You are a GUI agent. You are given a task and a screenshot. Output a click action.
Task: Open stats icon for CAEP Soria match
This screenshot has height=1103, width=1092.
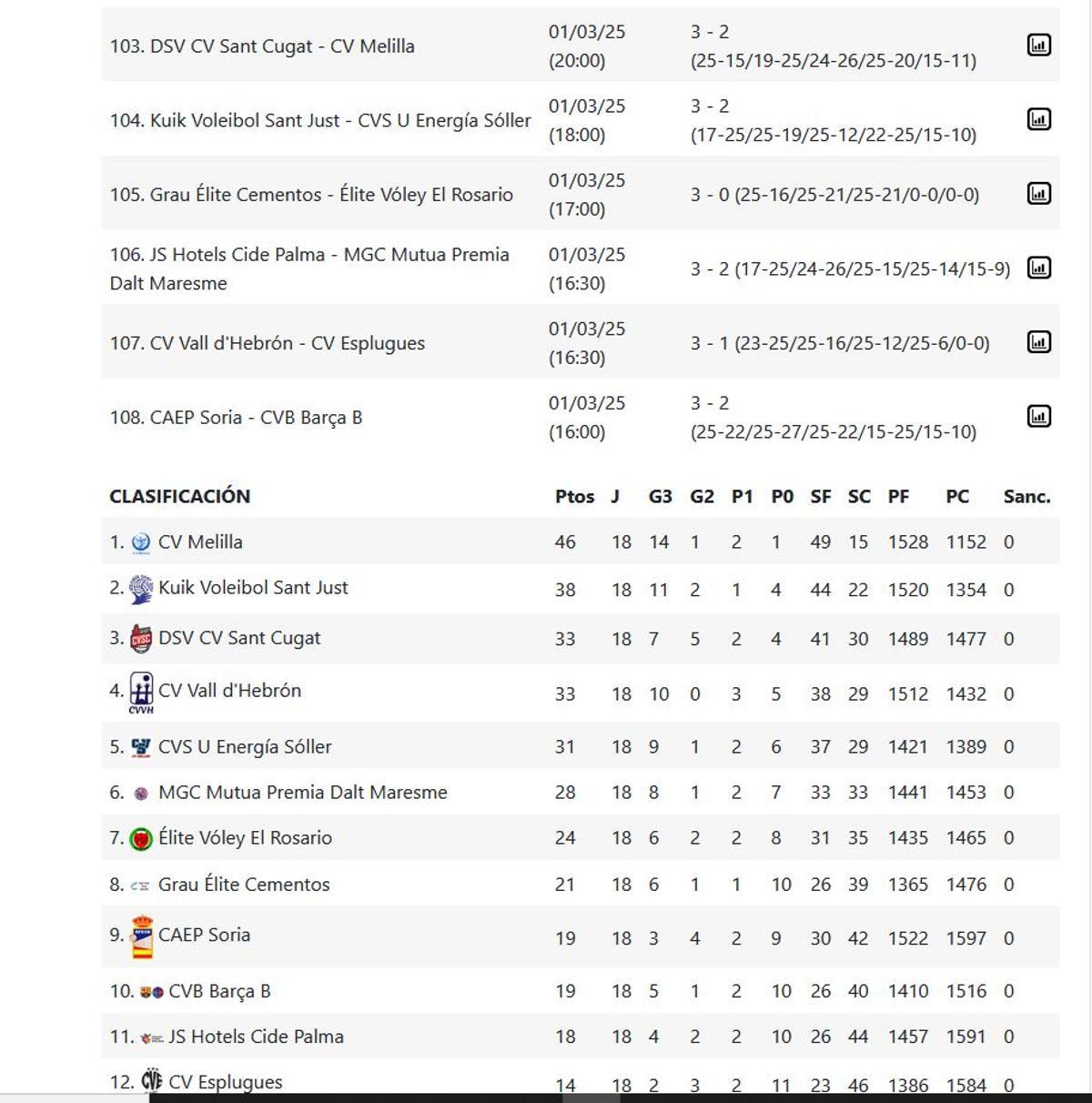coord(1038,417)
